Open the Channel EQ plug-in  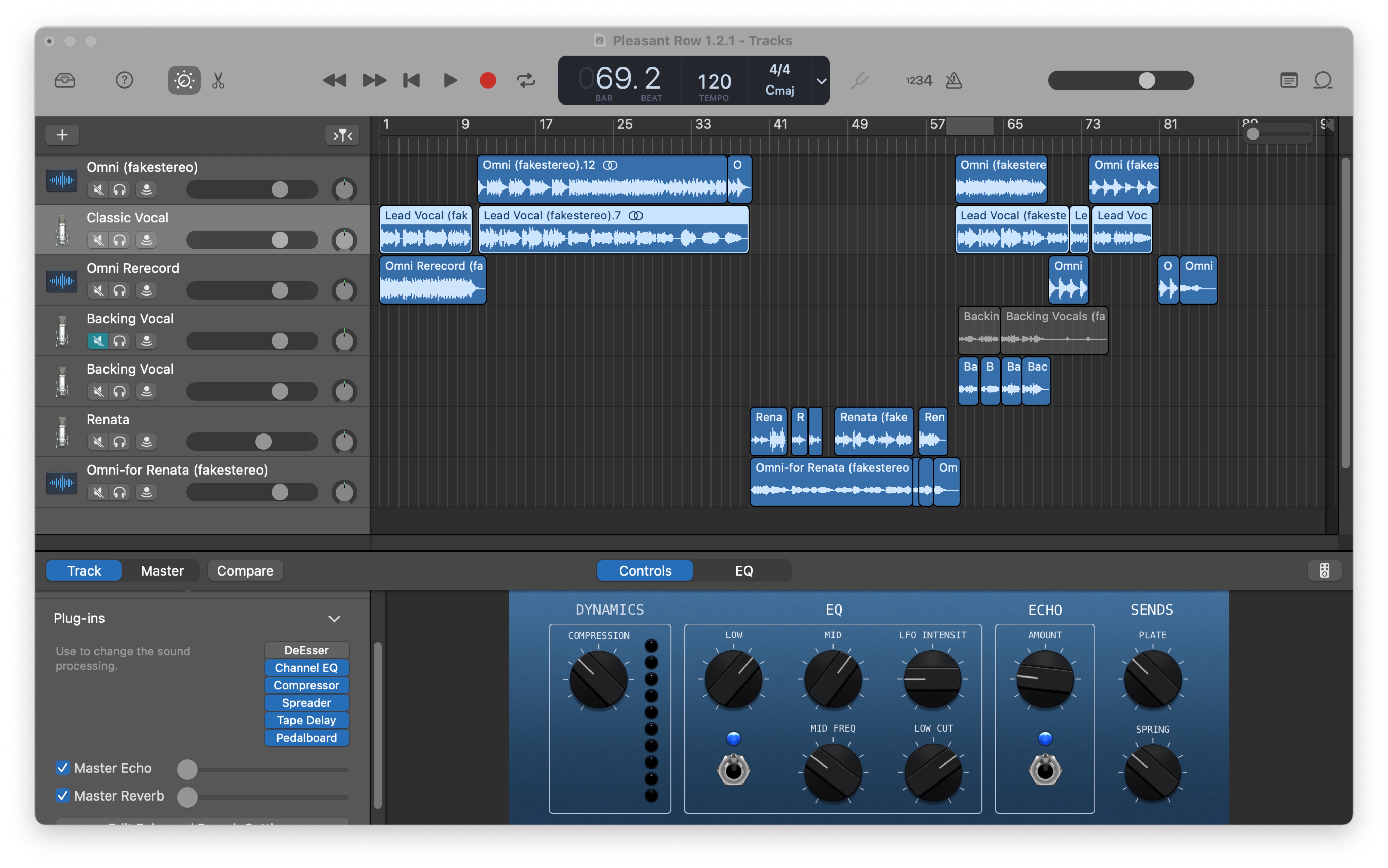tap(307, 668)
